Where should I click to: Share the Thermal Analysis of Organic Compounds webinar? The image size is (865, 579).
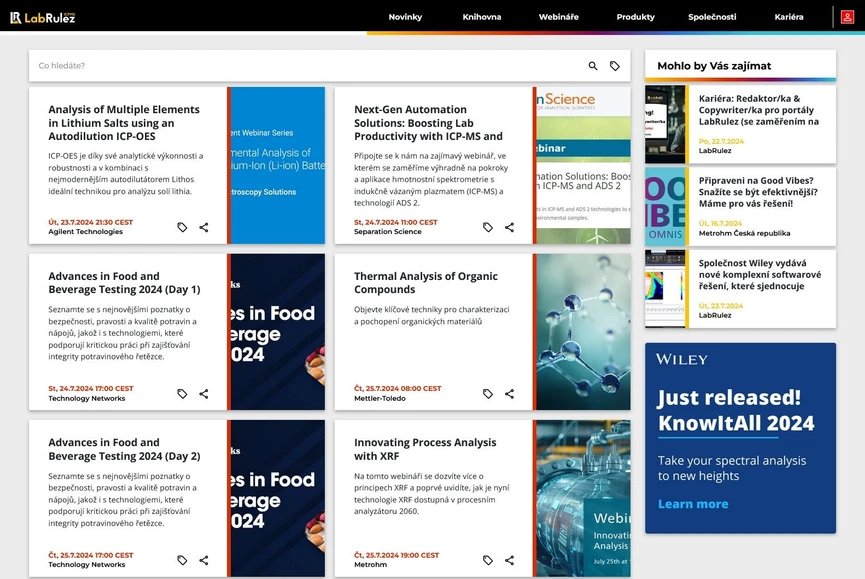coord(510,394)
